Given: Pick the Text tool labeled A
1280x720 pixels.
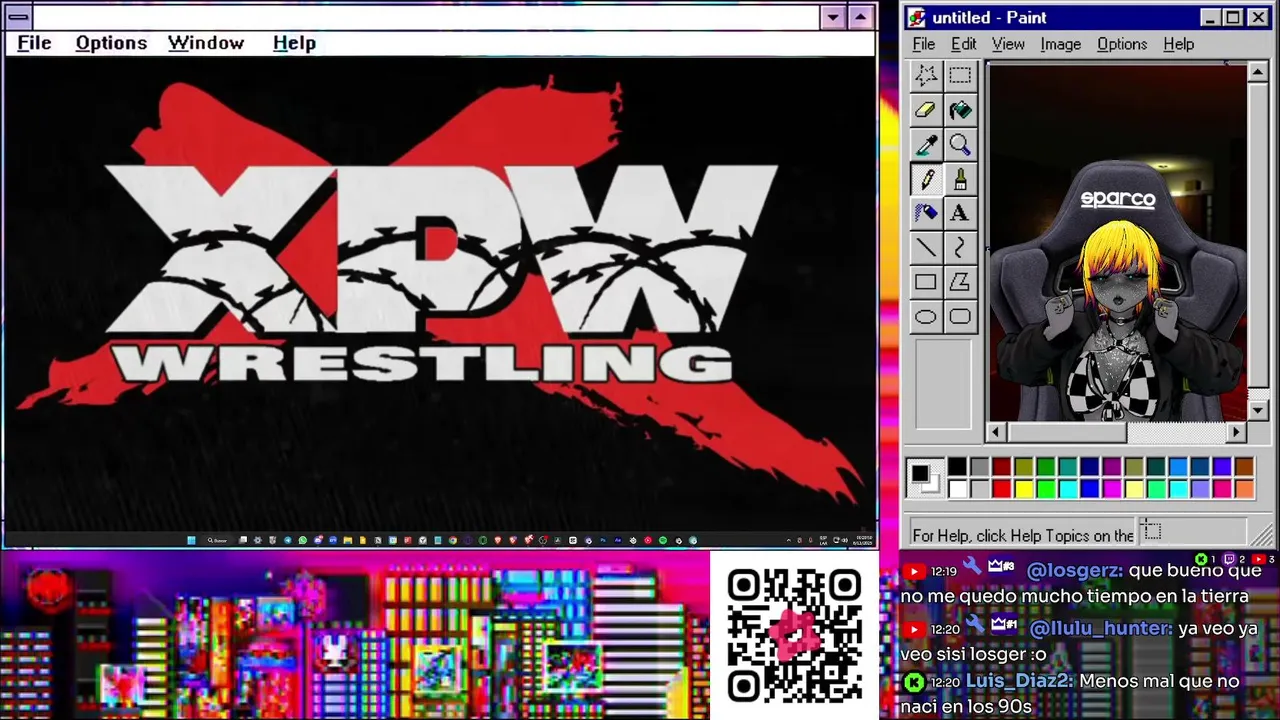Looking at the screenshot, I should [x=960, y=213].
